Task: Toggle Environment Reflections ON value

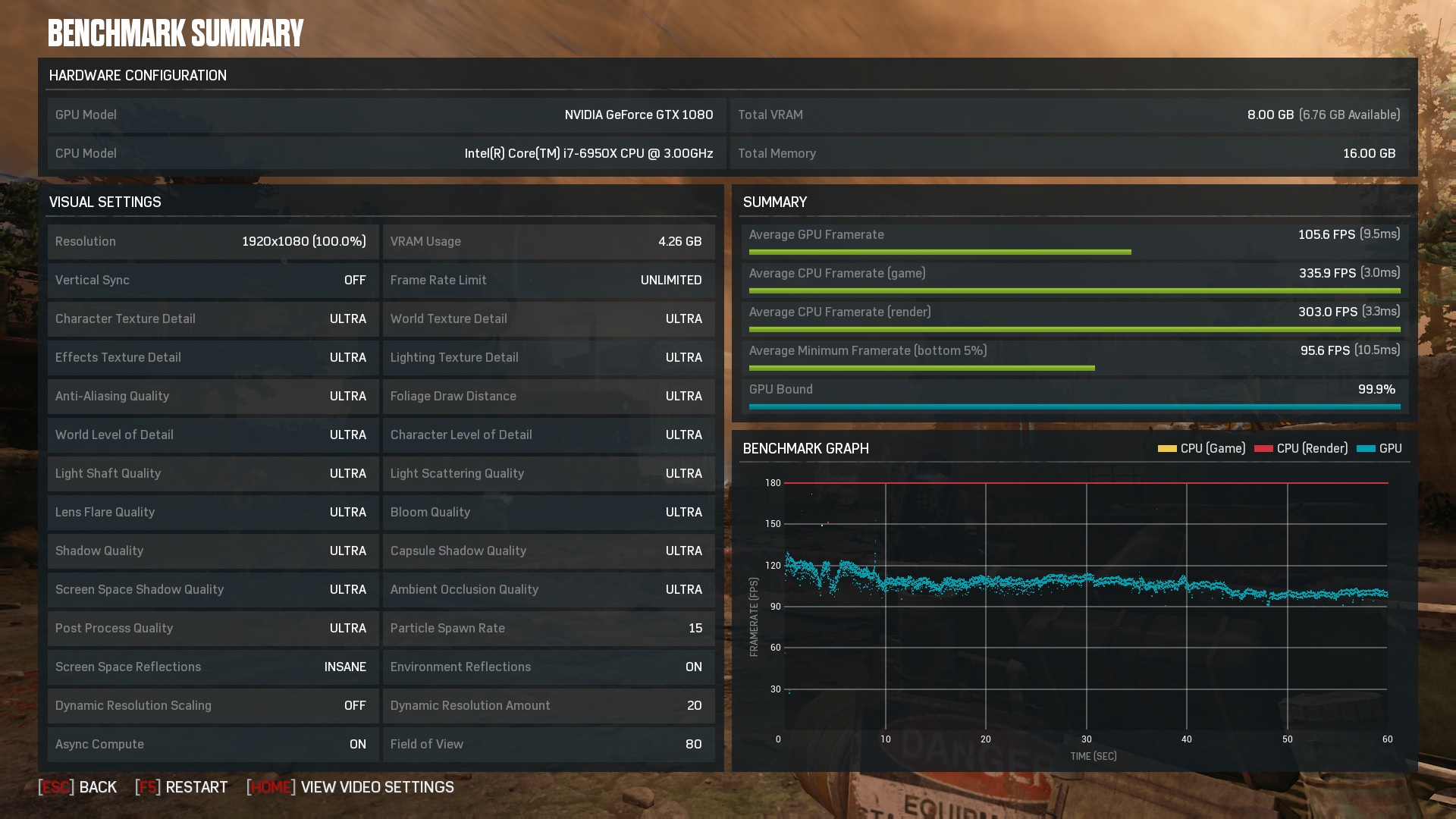Action: 693,667
